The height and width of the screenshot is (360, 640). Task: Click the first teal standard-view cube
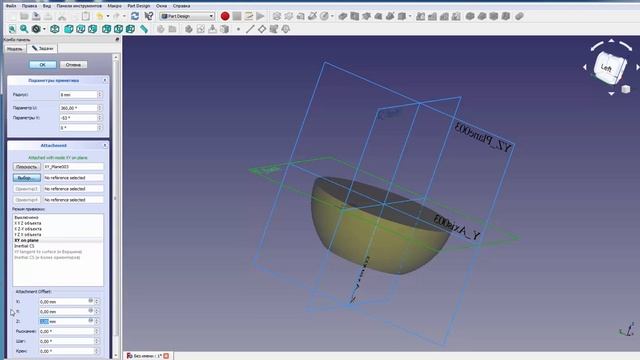pyautogui.click(x=69, y=29)
